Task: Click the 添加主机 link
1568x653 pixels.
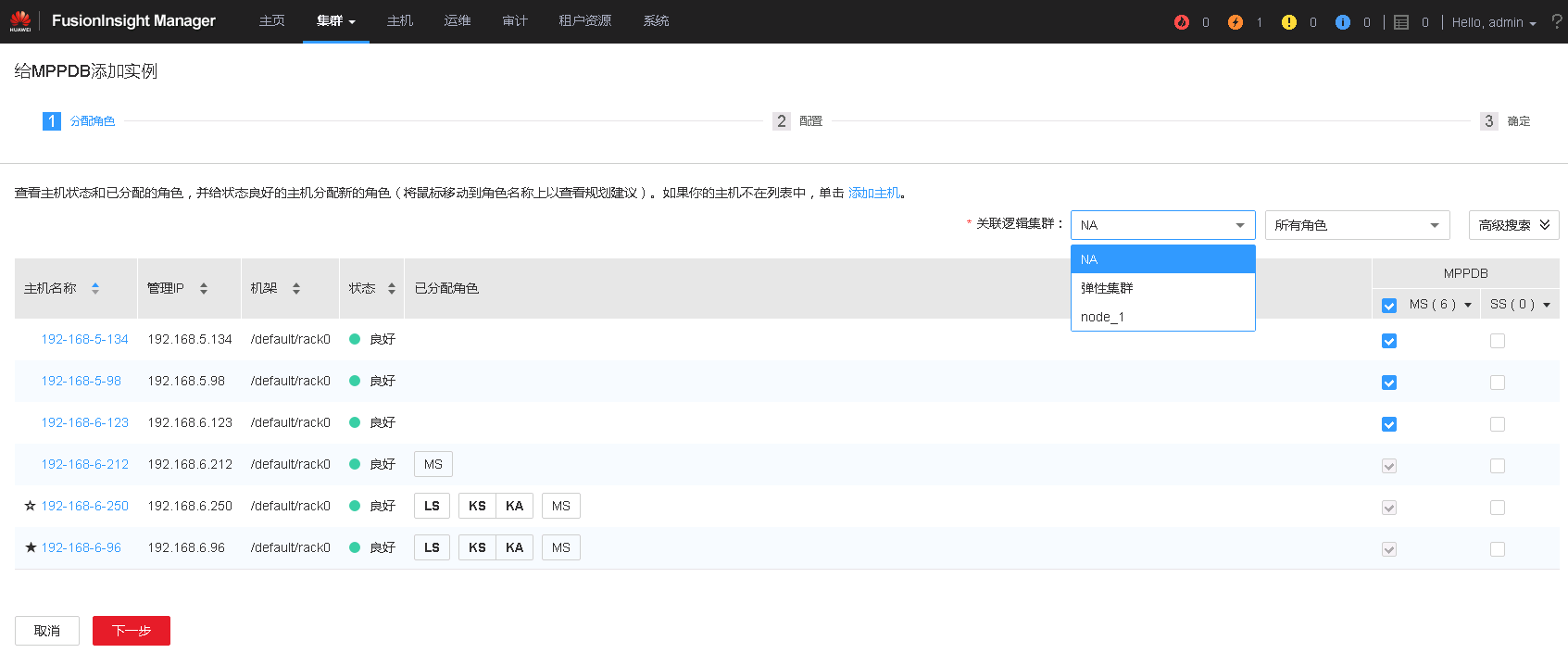Action: pos(873,193)
